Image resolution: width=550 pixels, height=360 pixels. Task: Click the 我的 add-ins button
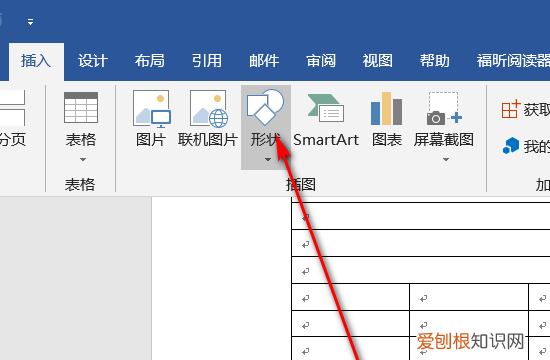click(x=526, y=146)
